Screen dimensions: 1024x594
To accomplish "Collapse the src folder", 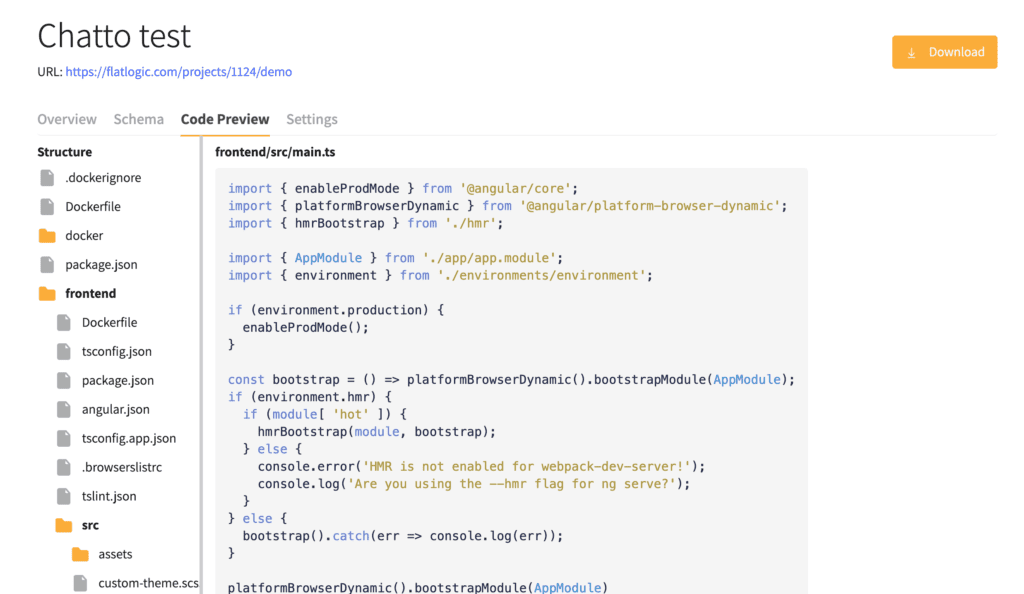I will pyautogui.click(x=63, y=525).
